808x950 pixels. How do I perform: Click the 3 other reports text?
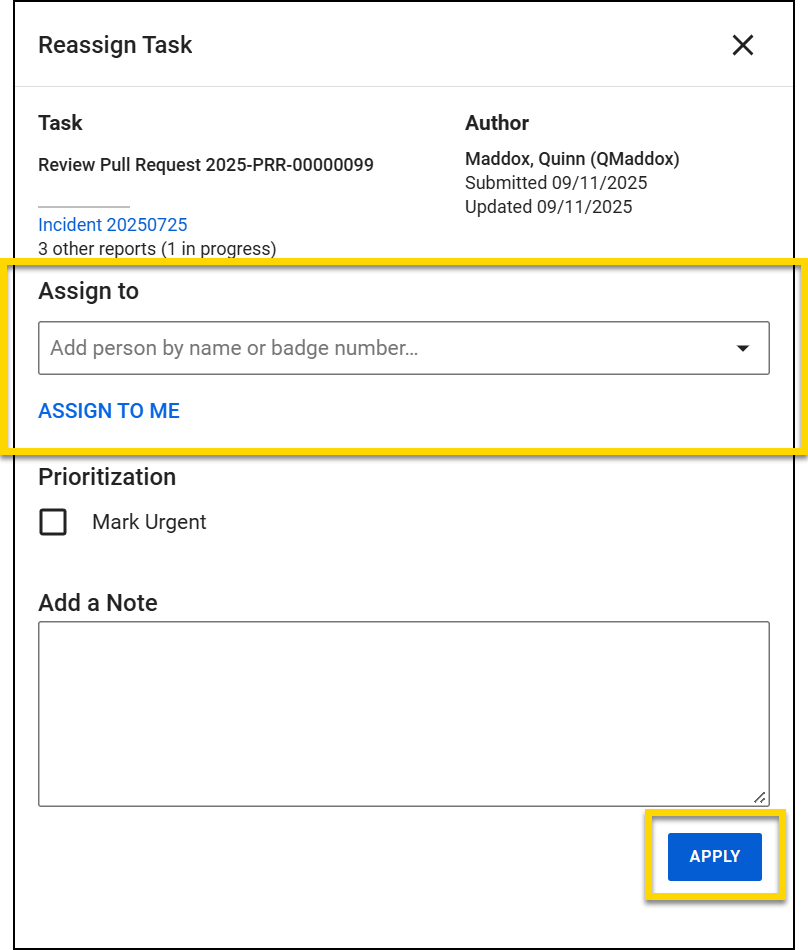point(157,249)
